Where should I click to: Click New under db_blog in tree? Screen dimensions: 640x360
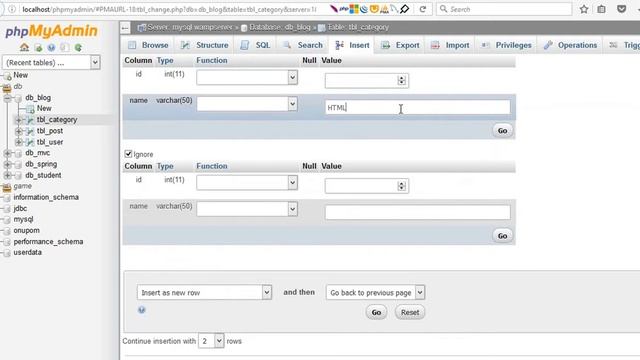coord(44,109)
